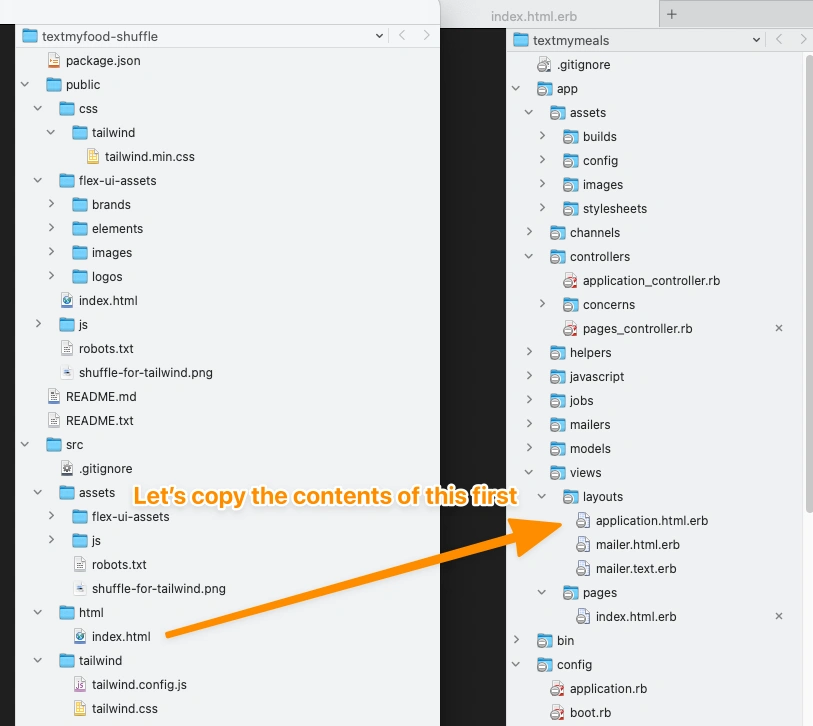Click the index.html icon under html folder
The image size is (813, 726).
pyautogui.click(x=80, y=637)
